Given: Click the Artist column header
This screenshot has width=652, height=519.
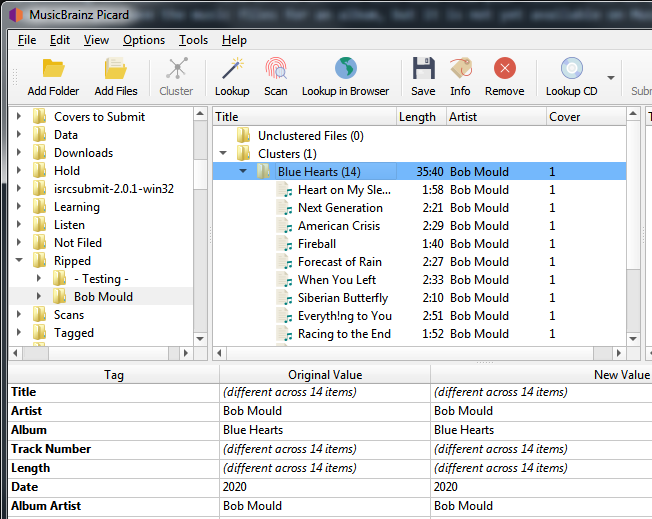Looking at the screenshot, I should click(x=496, y=116).
